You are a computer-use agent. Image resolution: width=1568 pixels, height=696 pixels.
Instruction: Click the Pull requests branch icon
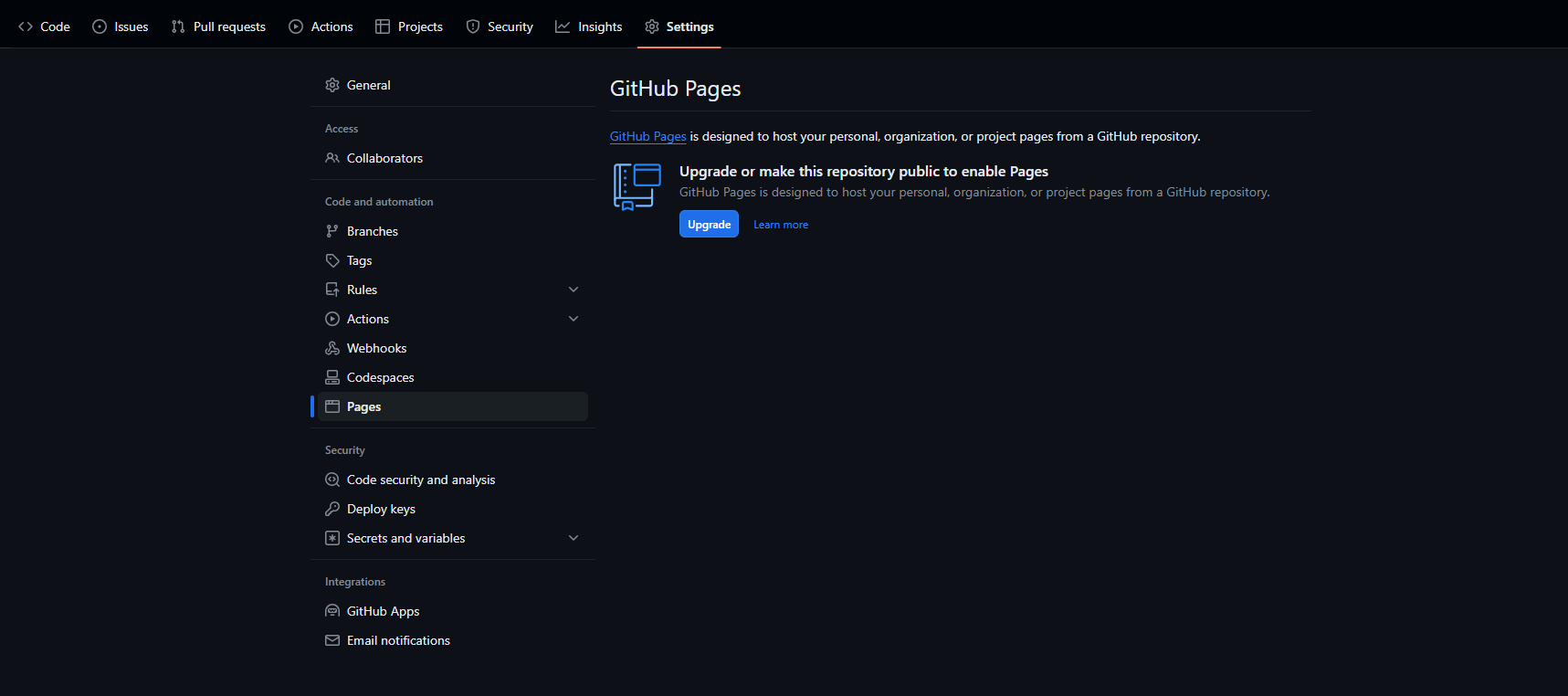click(x=178, y=26)
